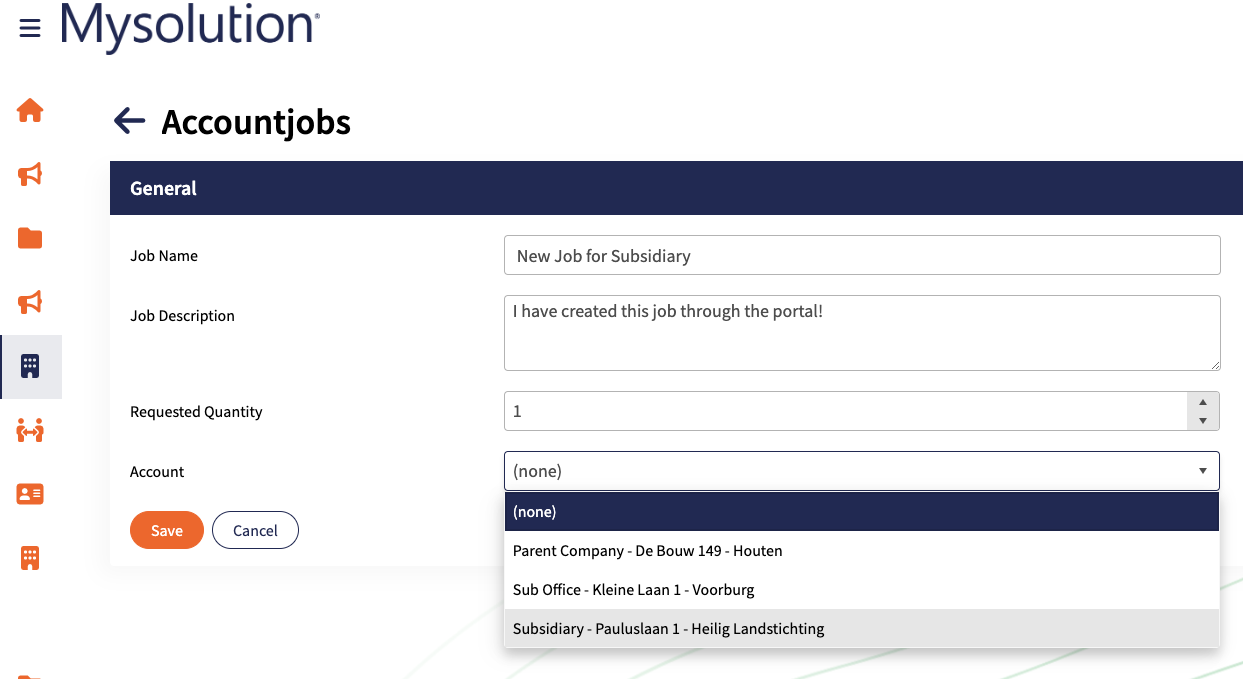Screen dimensions: 1243x679
Task: Select the highlighted dark building sidebar icon
Action: (x=30, y=366)
